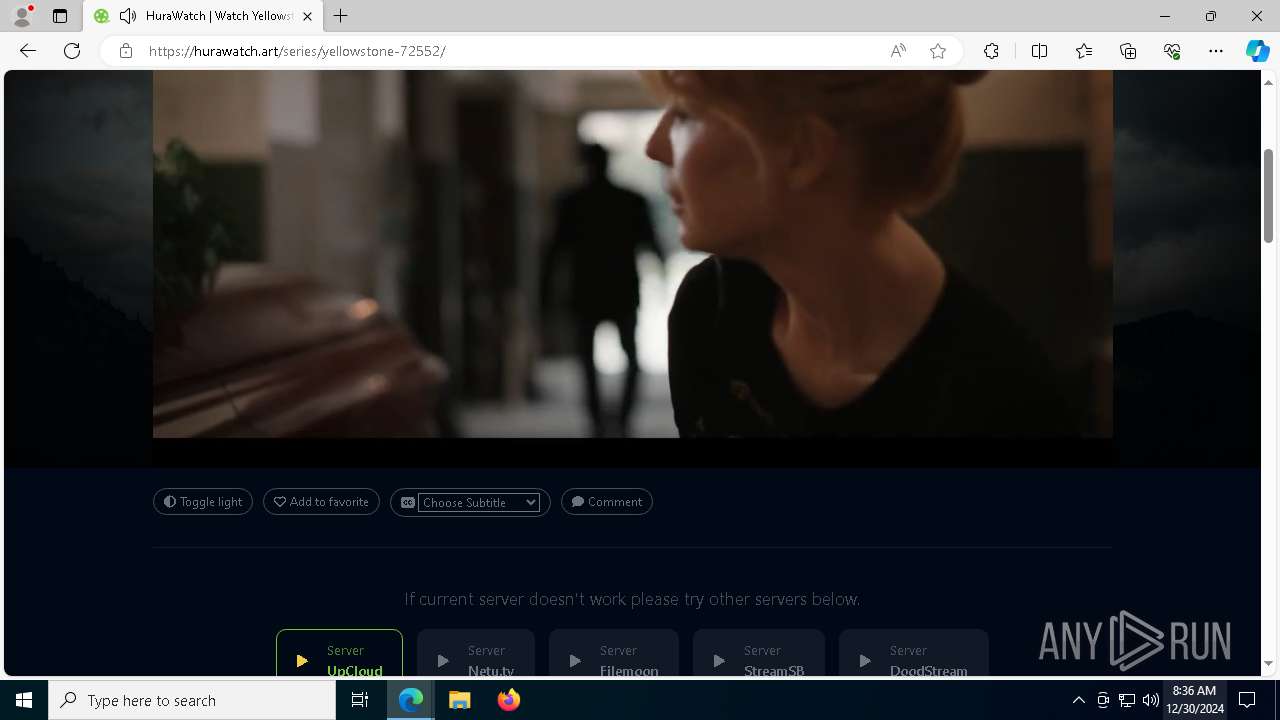Enable Split screen view
This screenshot has height=720, width=1280.
[1039, 51]
